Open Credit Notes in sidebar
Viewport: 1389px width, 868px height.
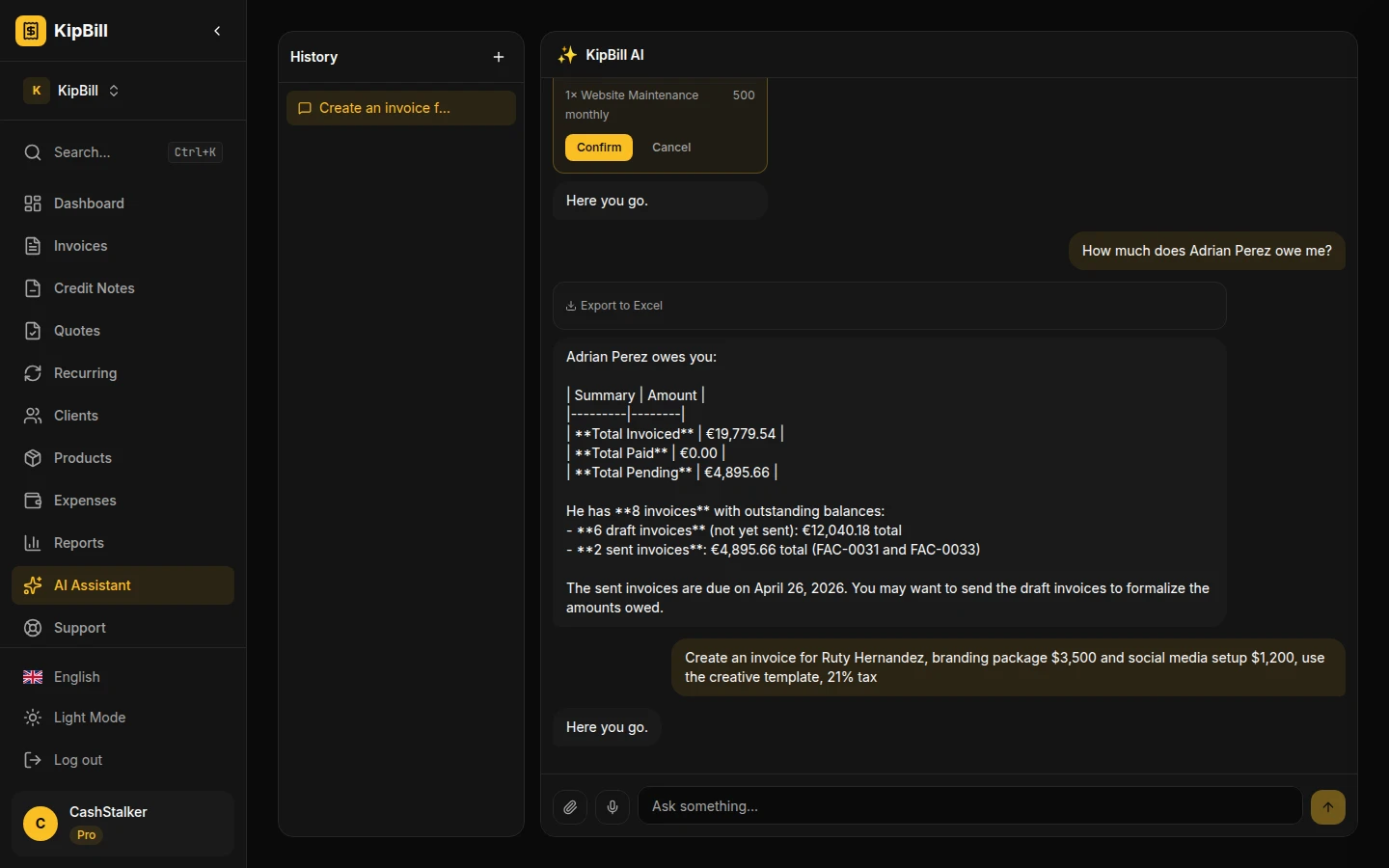click(94, 288)
